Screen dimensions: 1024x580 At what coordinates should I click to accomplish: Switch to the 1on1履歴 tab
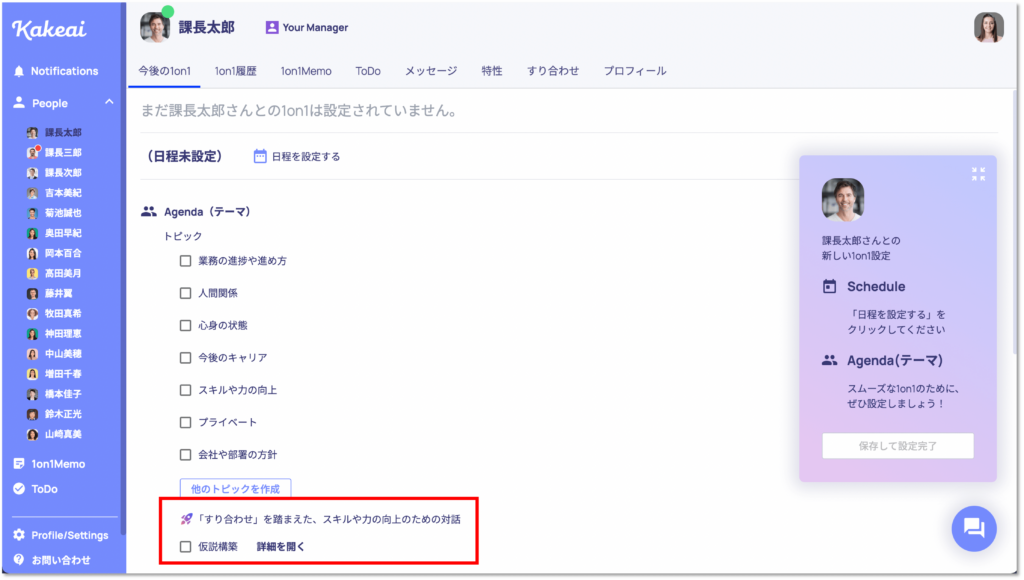pyautogui.click(x=236, y=71)
